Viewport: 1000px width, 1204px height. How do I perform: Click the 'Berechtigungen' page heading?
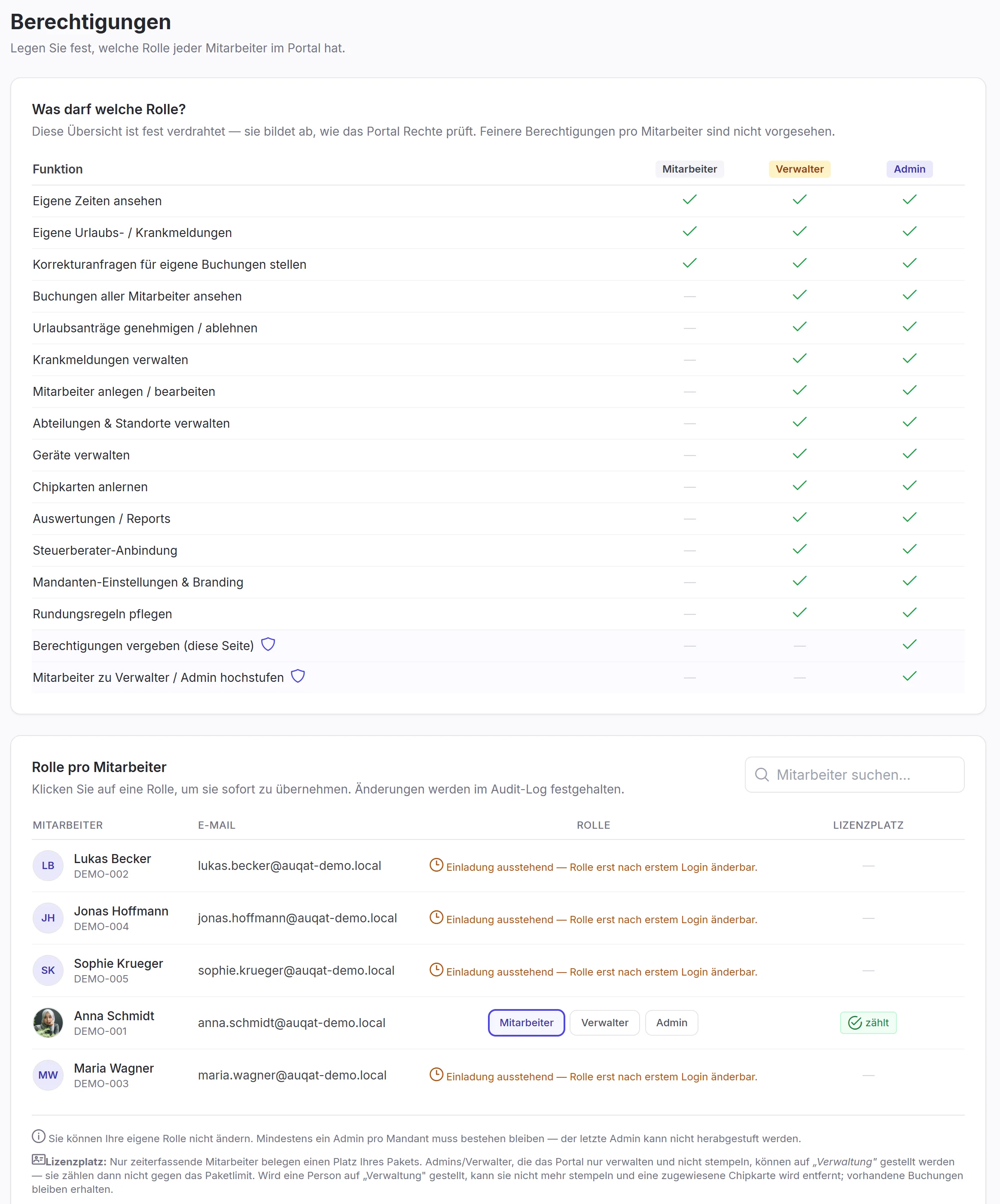click(91, 22)
